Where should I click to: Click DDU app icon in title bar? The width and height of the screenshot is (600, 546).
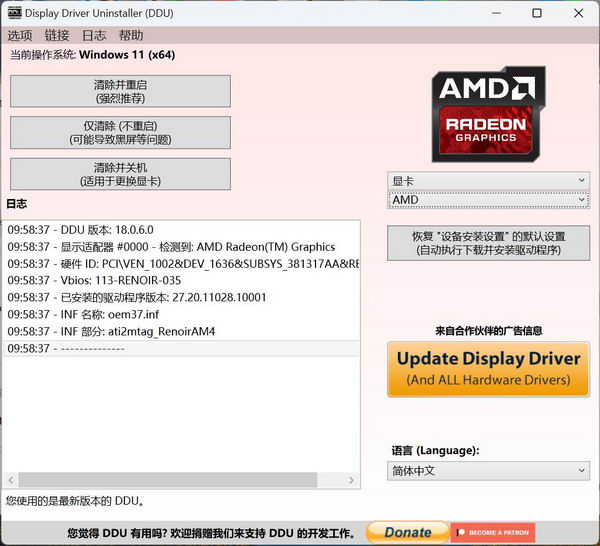pyautogui.click(x=15, y=13)
